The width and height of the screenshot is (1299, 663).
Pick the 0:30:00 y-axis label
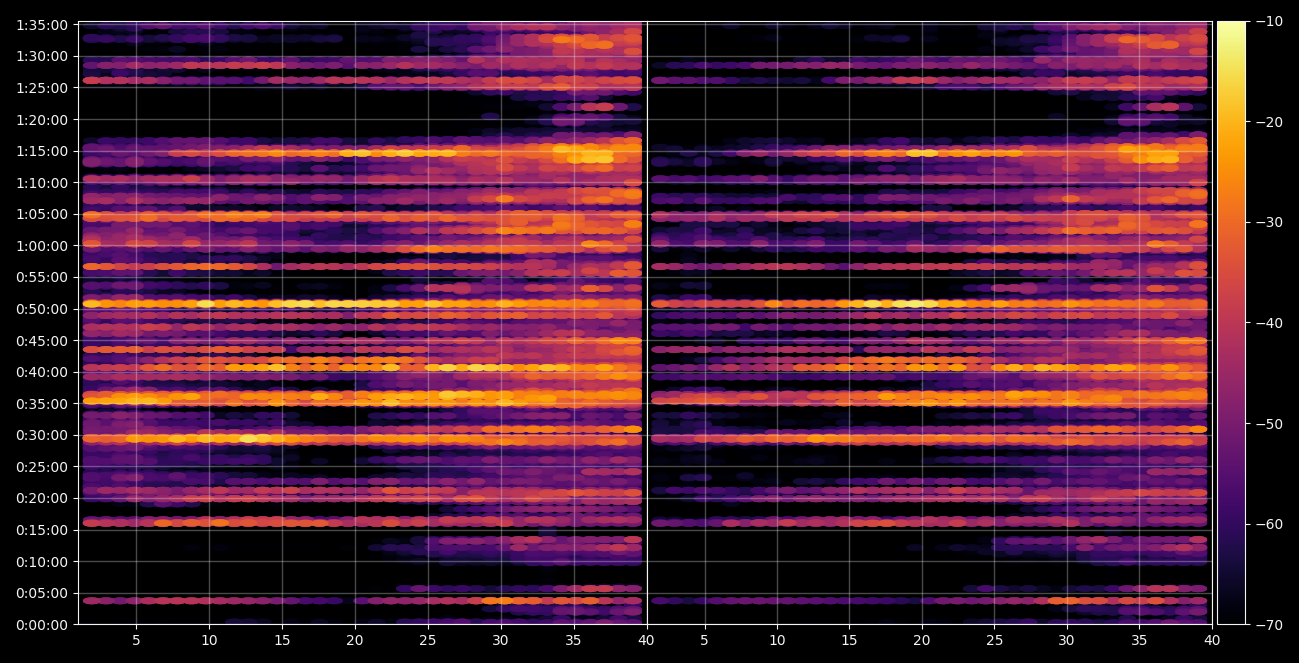click(43, 435)
